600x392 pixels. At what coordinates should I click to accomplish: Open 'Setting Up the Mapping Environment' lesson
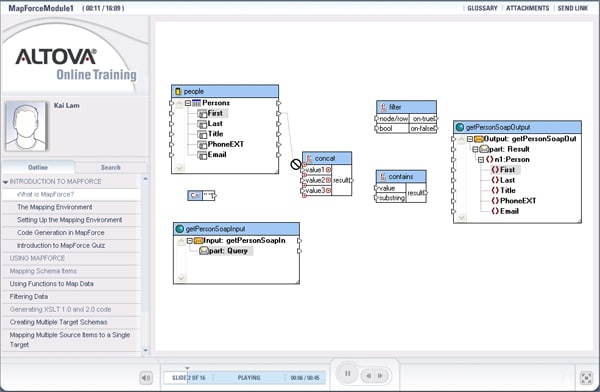71,220
